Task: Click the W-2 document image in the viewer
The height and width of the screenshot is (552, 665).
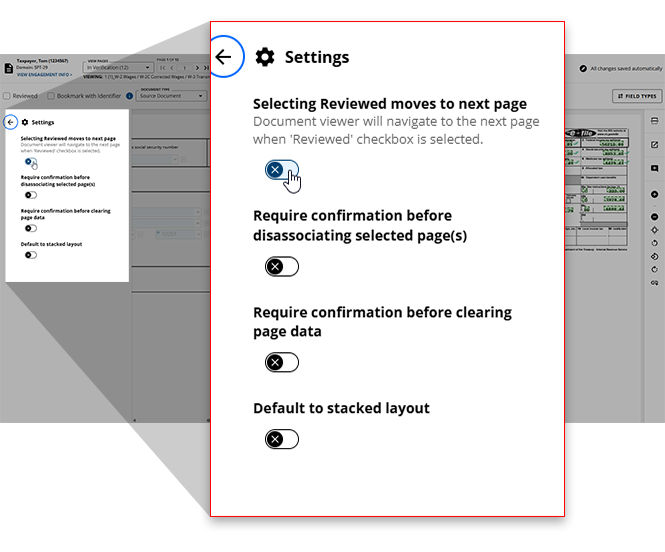Action: click(x=597, y=190)
